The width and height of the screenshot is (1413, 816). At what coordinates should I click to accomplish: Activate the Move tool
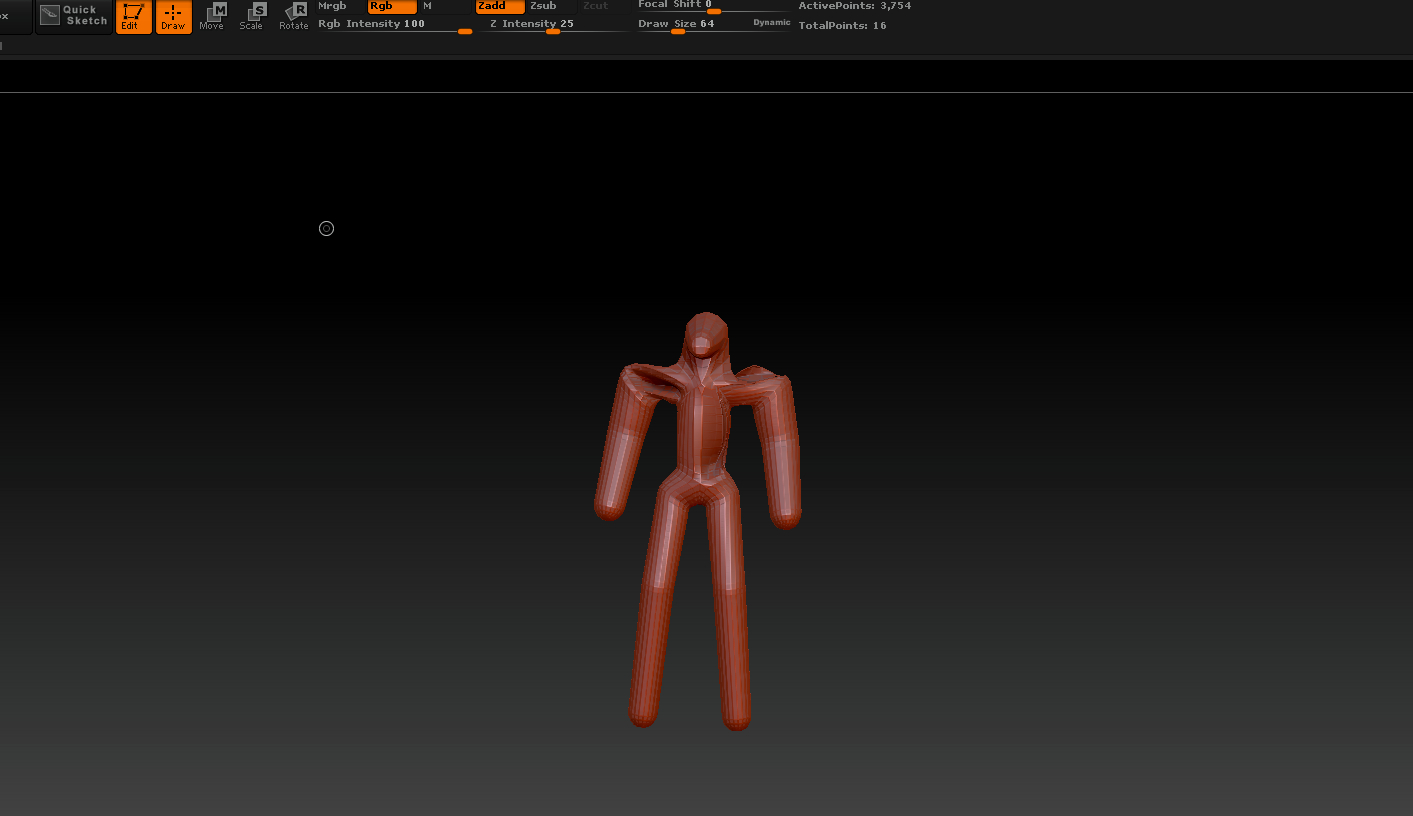pyautogui.click(x=212, y=16)
